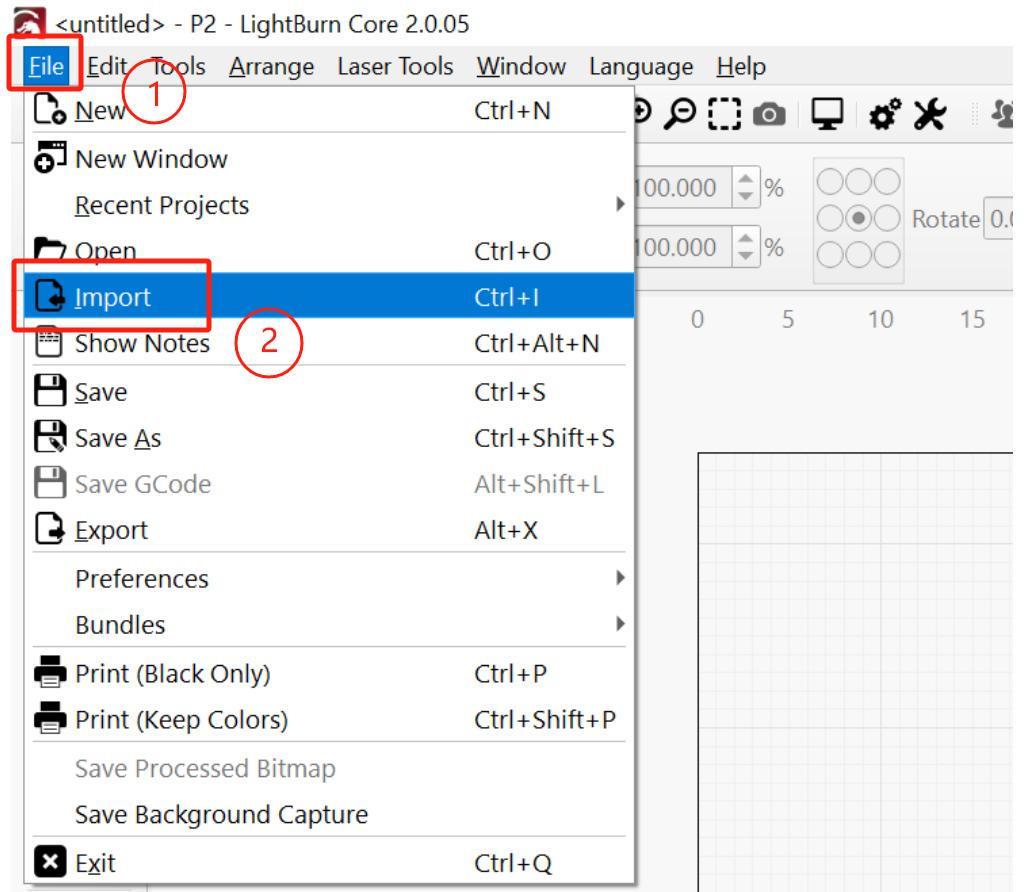Click Save in the File menu
The image size is (1024, 892).
coord(329,392)
